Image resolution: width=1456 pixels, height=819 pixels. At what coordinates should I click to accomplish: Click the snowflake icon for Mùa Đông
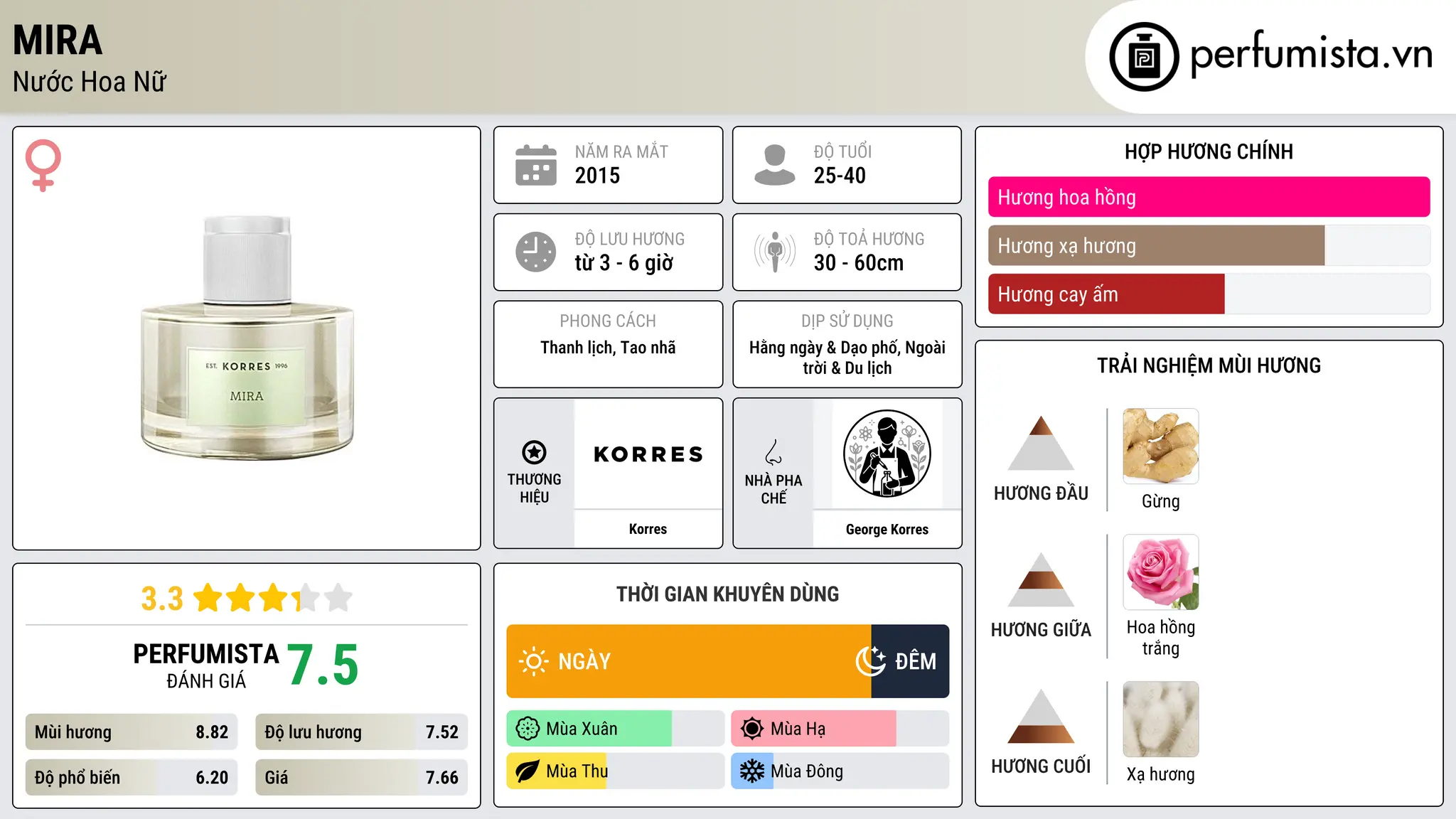(752, 771)
